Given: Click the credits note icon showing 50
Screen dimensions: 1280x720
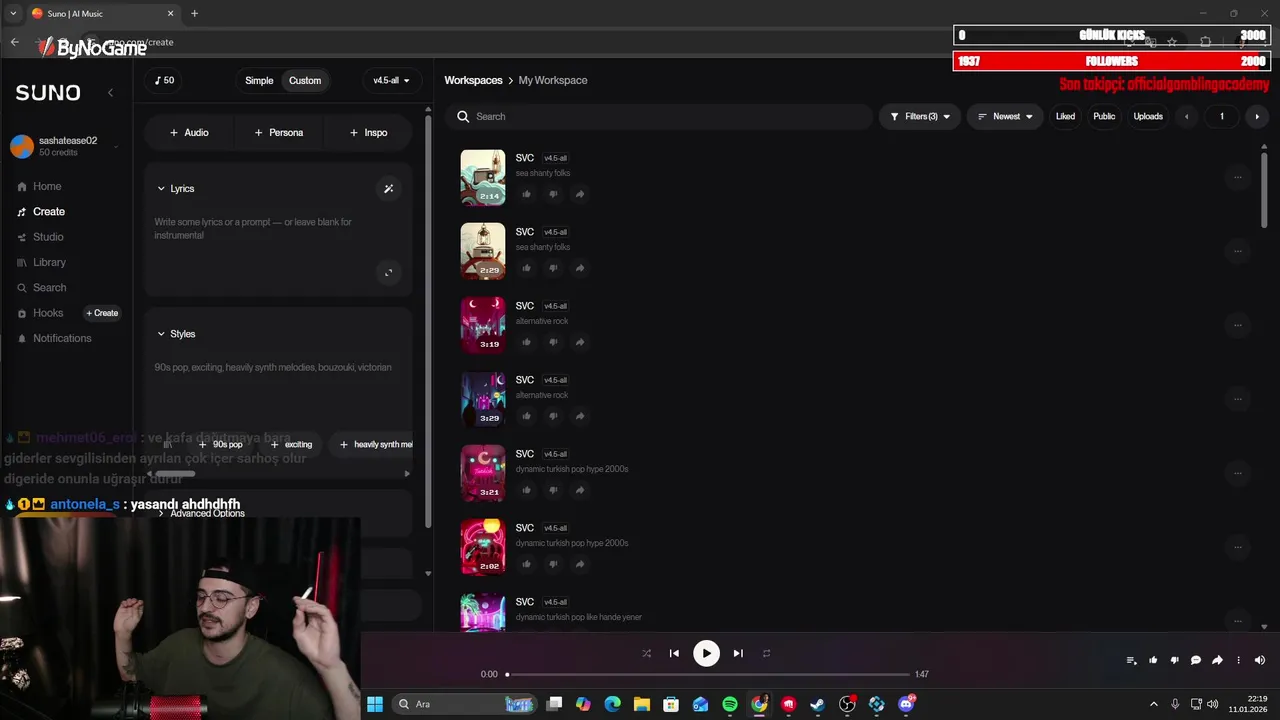Looking at the screenshot, I should pos(164,80).
